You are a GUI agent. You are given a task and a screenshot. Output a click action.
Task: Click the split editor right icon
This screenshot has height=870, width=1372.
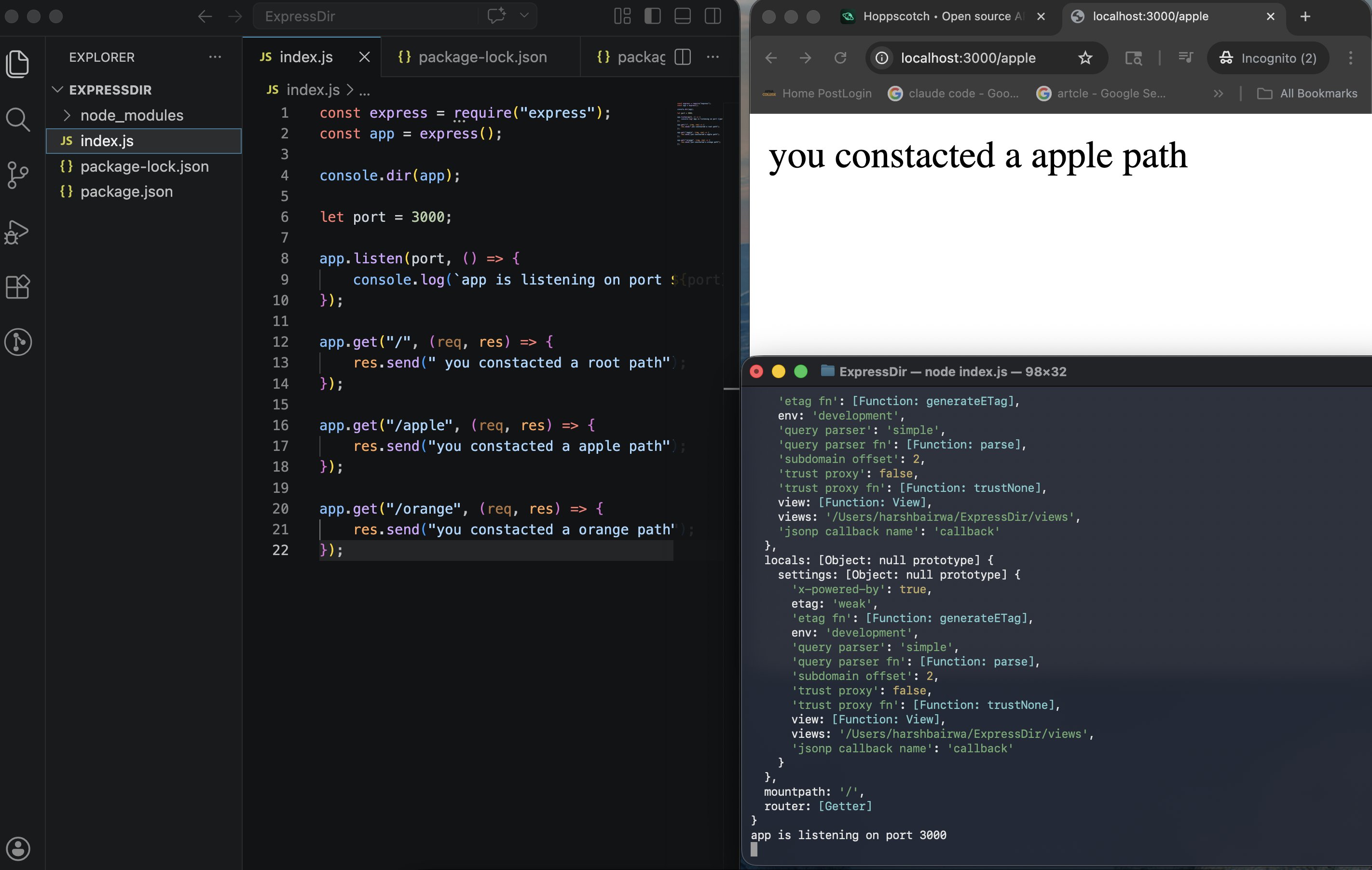(x=683, y=57)
